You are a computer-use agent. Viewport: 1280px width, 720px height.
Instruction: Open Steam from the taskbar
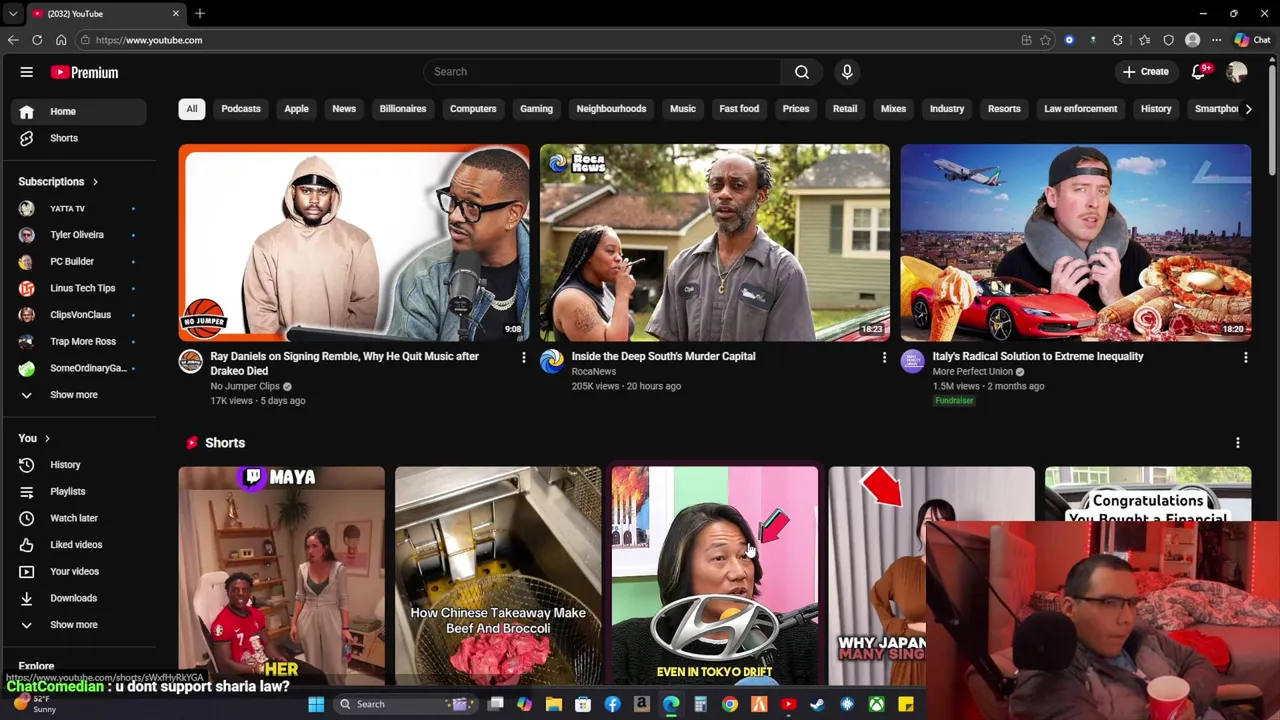[x=817, y=704]
